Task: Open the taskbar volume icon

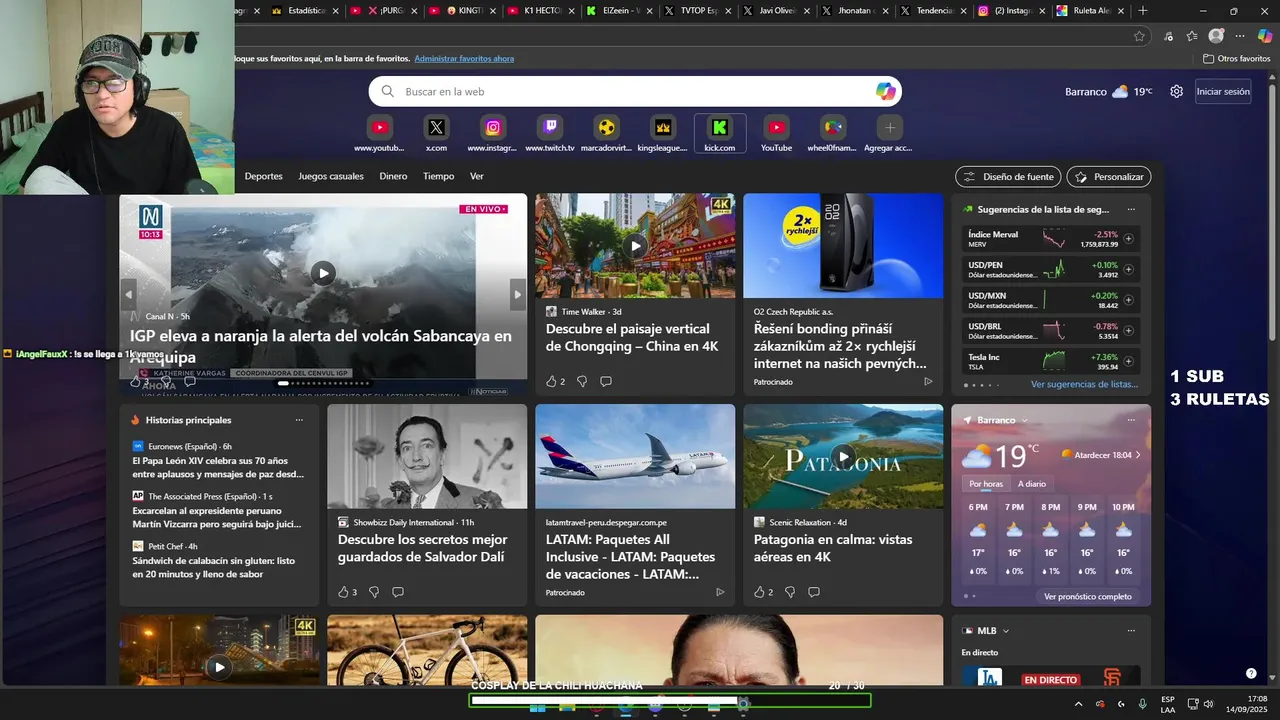Action: pyautogui.click(x=1208, y=704)
